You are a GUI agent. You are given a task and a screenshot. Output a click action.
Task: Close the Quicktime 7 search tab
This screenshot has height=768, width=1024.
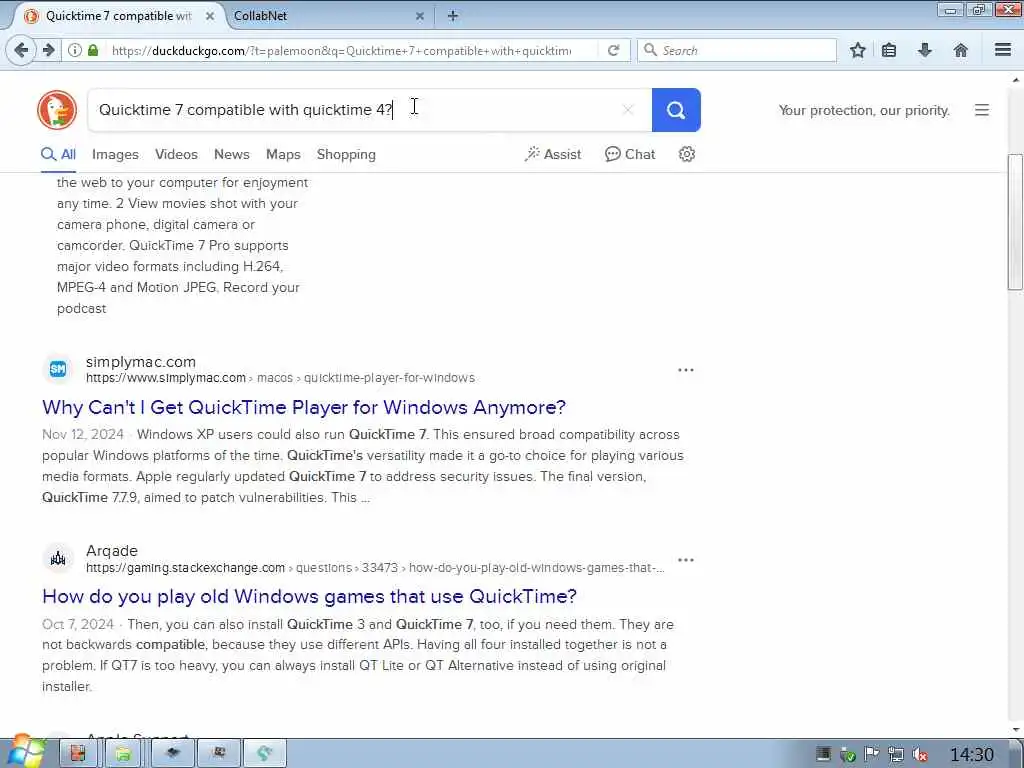click(210, 16)
